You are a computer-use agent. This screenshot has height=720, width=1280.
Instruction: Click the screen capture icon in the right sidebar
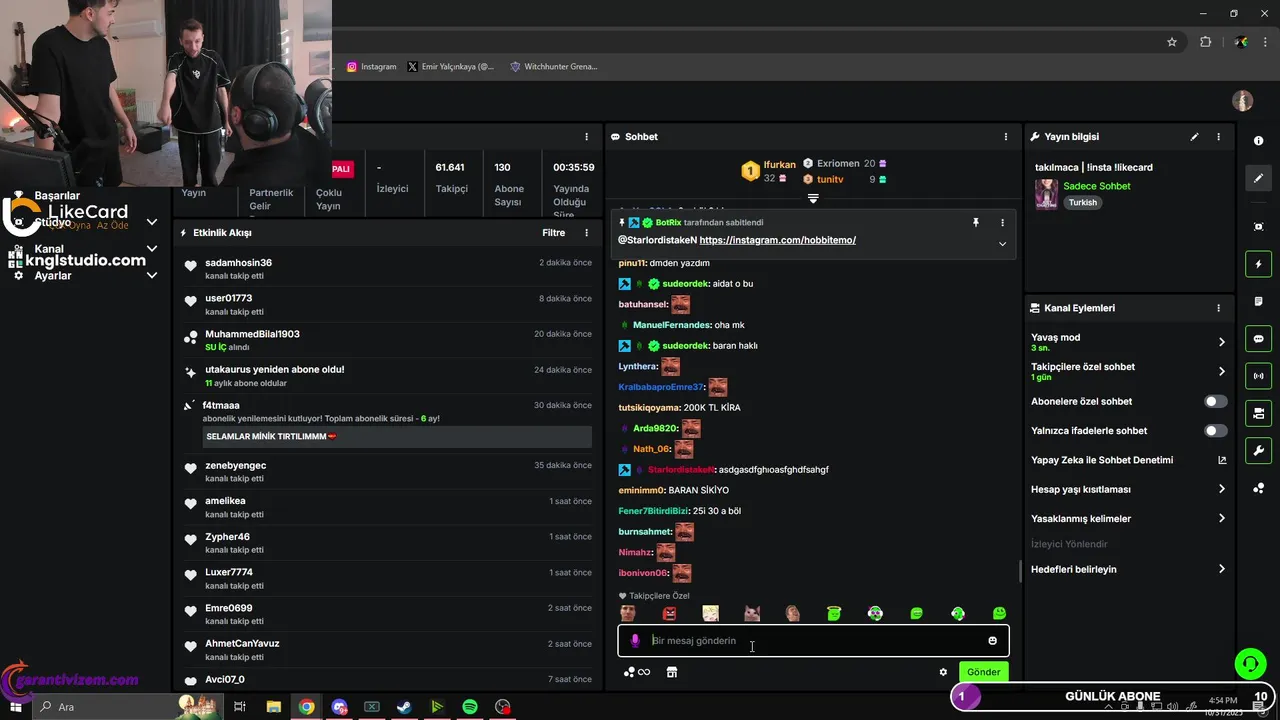[1258, 227]
